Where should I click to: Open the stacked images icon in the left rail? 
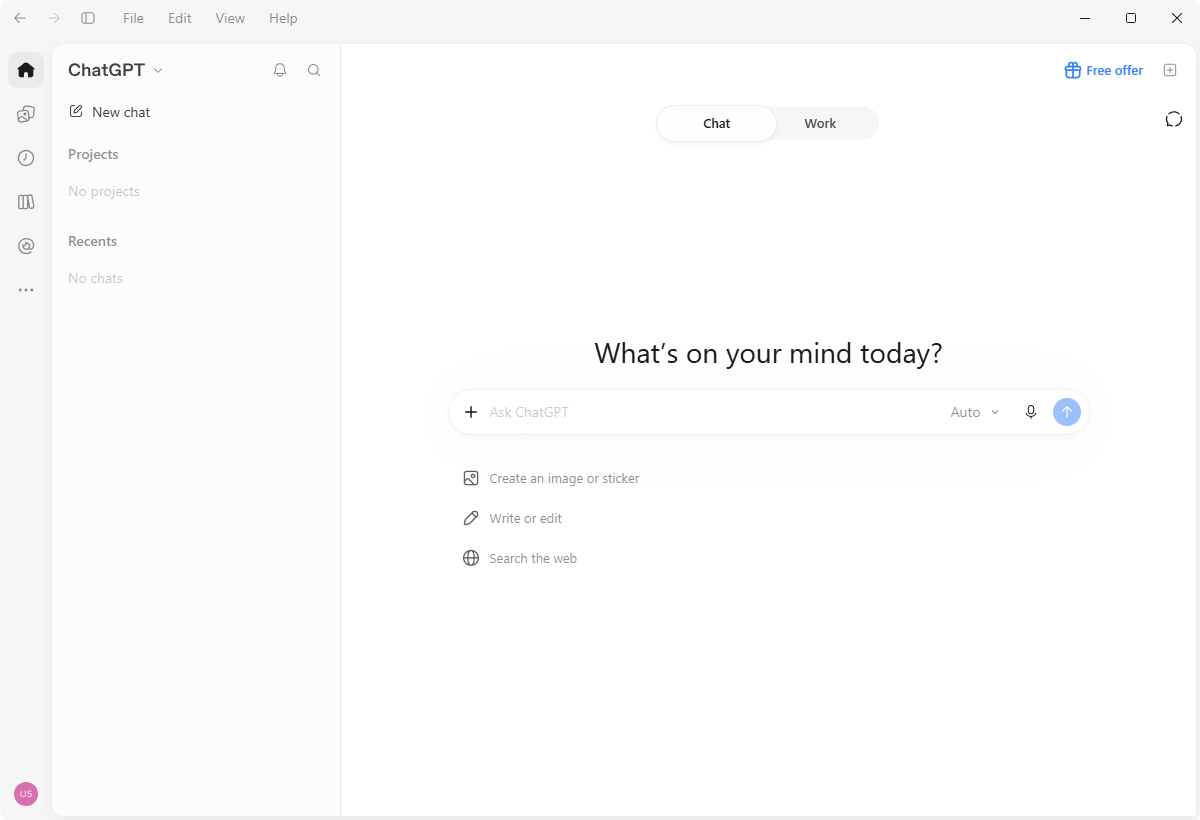26,114
